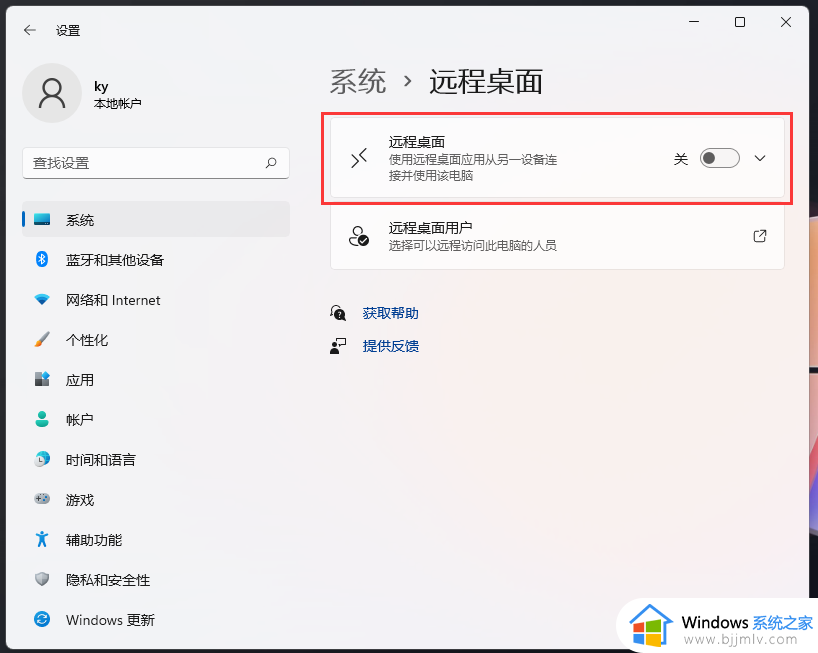The image size is (818, 653).
Task: Click the 查找设置 search field
Action: [x=155, y=163]
